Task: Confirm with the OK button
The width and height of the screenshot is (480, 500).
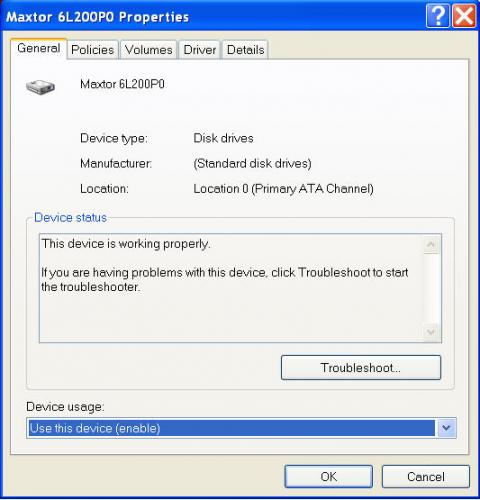Action: pos(329,477)
